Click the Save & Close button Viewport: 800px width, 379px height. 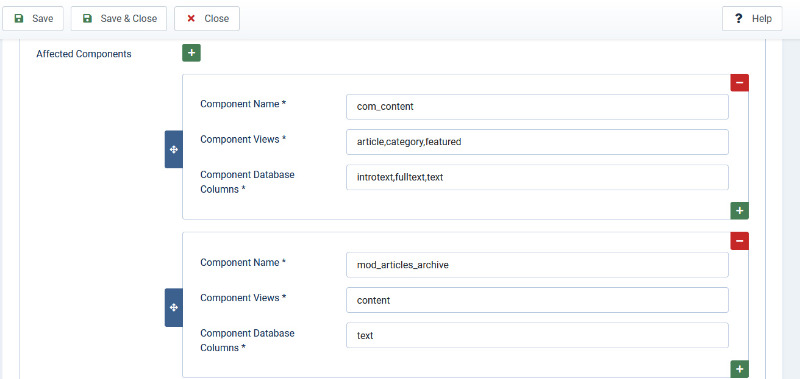pyautogui.click(x=119, y=18)
